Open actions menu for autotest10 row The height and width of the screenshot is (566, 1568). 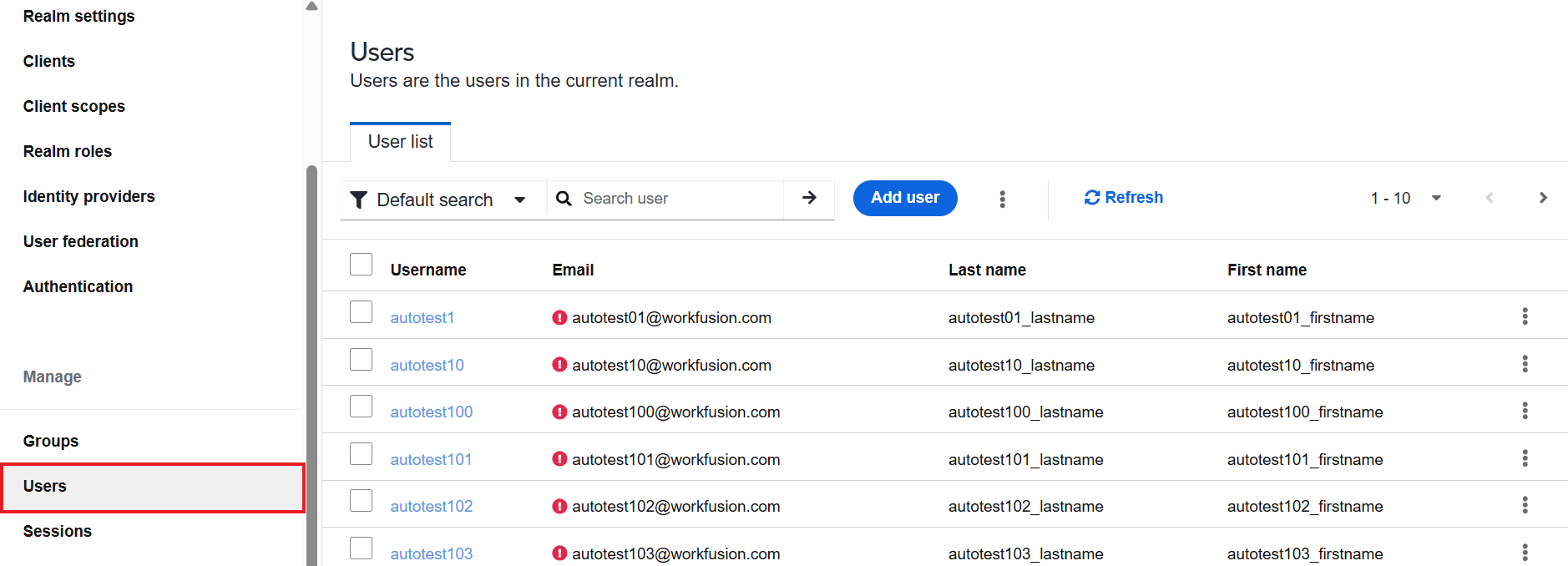pos(1525,364)
